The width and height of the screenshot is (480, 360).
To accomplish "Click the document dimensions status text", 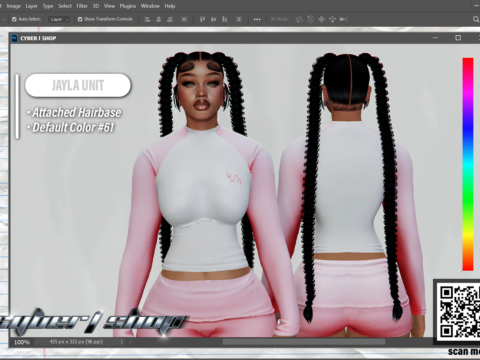I will [x=76, y=342].
